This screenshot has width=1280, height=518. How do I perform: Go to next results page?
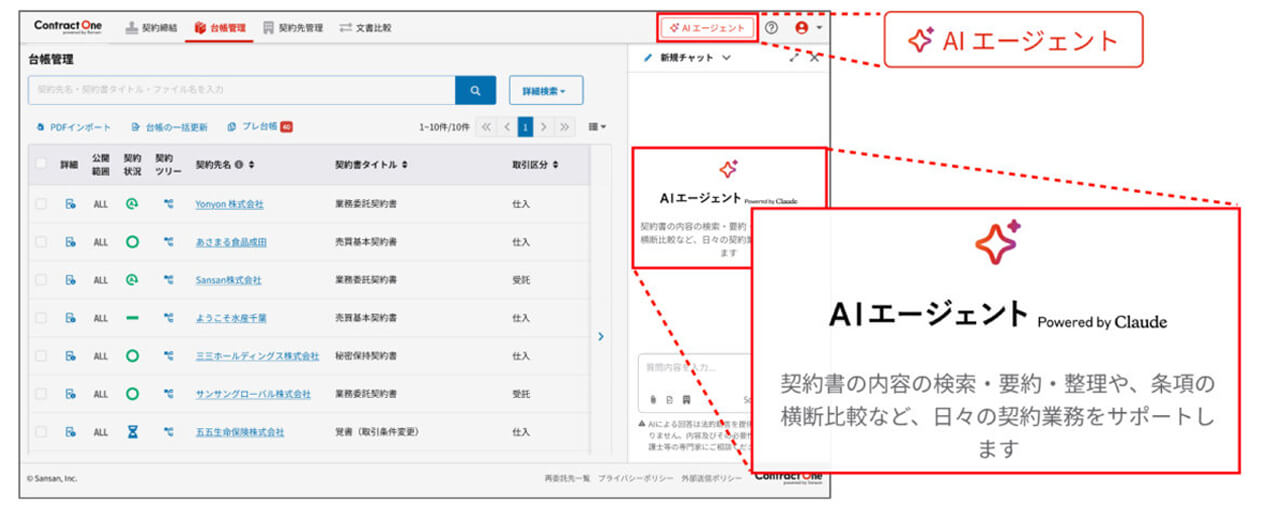(x=543, y=127)
